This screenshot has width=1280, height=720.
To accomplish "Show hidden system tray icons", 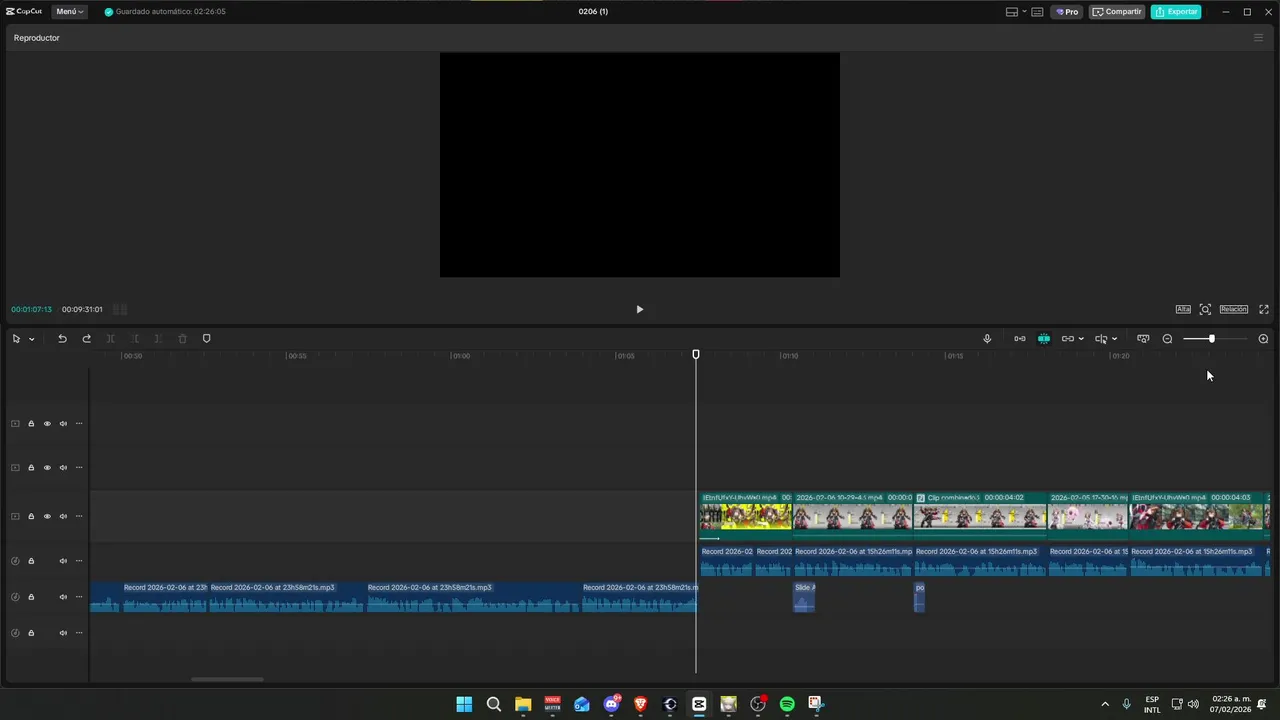I will [1105, 704].
